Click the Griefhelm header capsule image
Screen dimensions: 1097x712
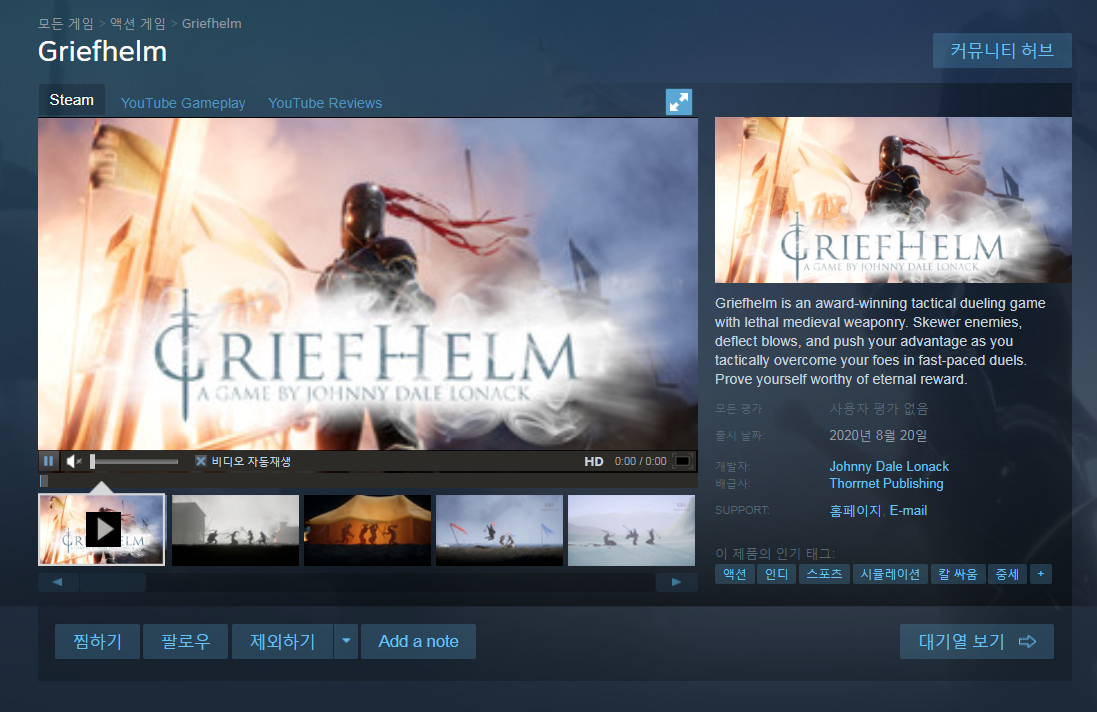tap(893, 200)
